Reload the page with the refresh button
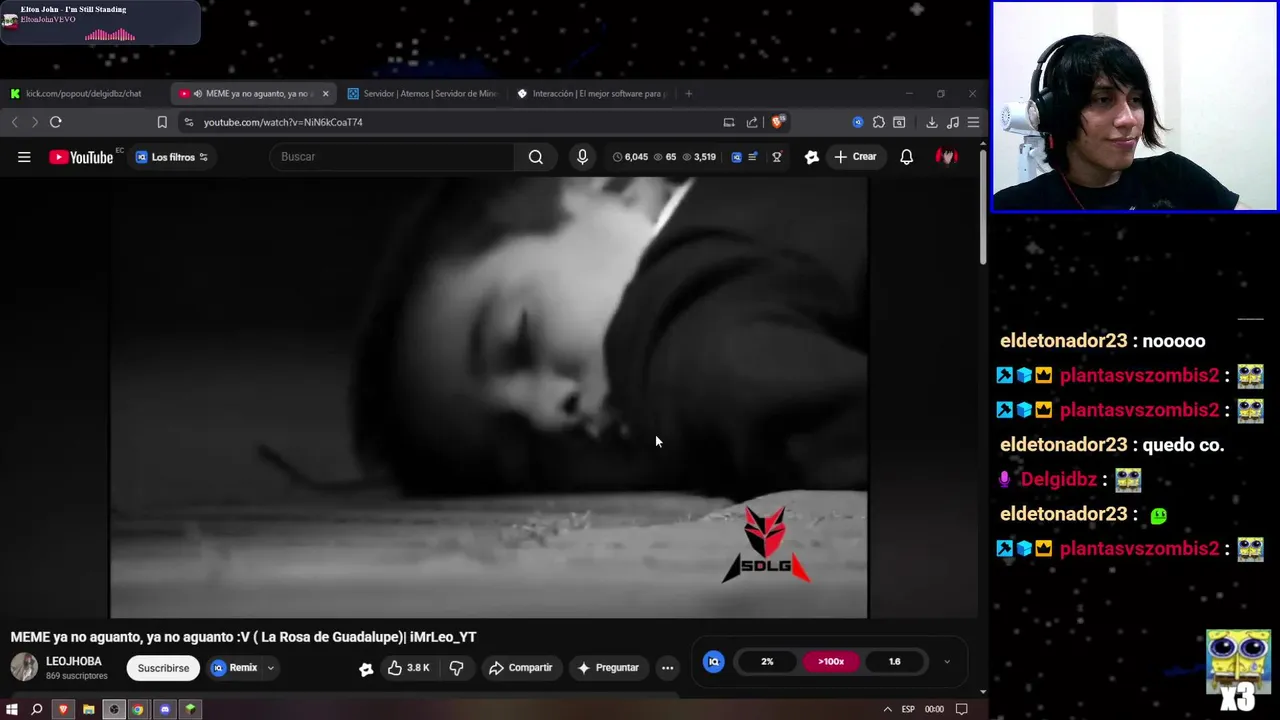This screenshot has height=720, width=1280. [56, 122]
